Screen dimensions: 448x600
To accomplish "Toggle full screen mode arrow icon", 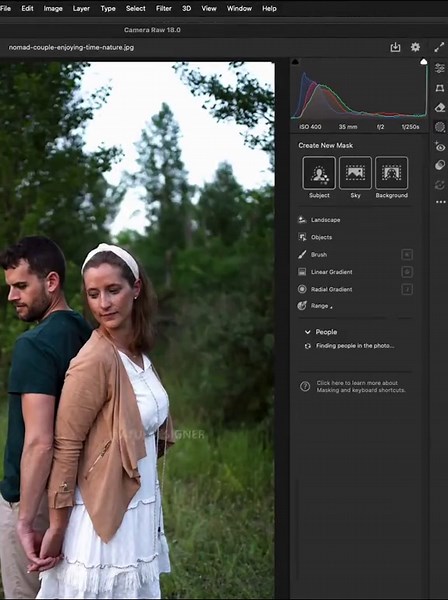I will click(439, 47).
